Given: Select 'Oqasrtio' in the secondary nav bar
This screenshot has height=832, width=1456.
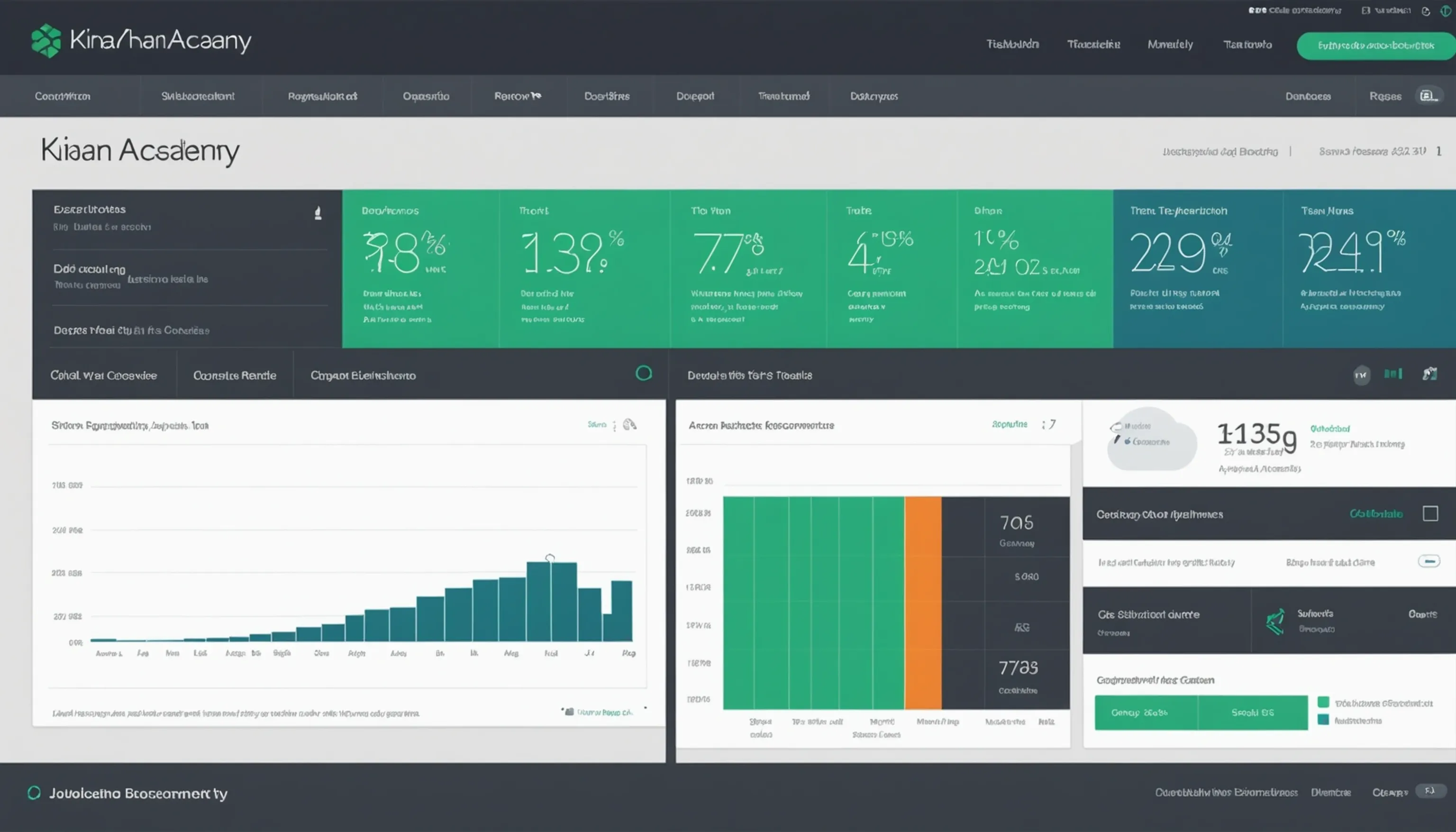Looking at the screenshot, I should coord(426,96).
